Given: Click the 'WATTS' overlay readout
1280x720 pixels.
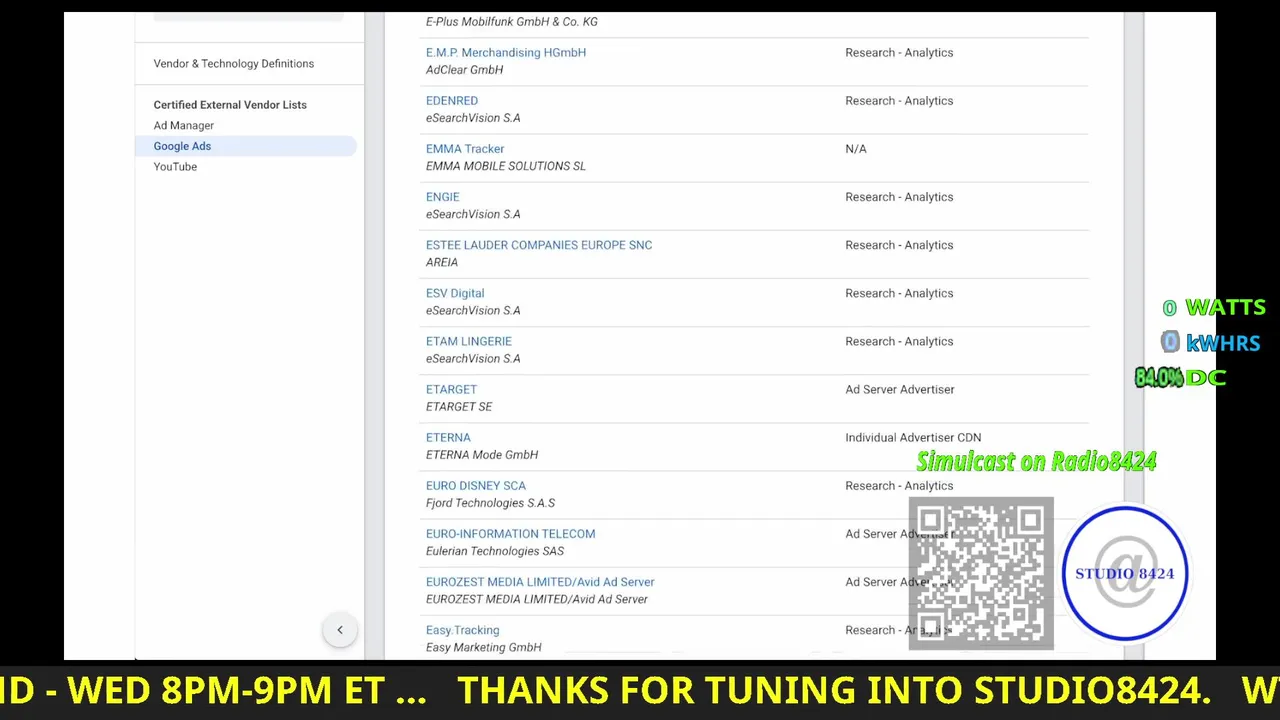Looking at the screenshot, I should pos(1214,308).
